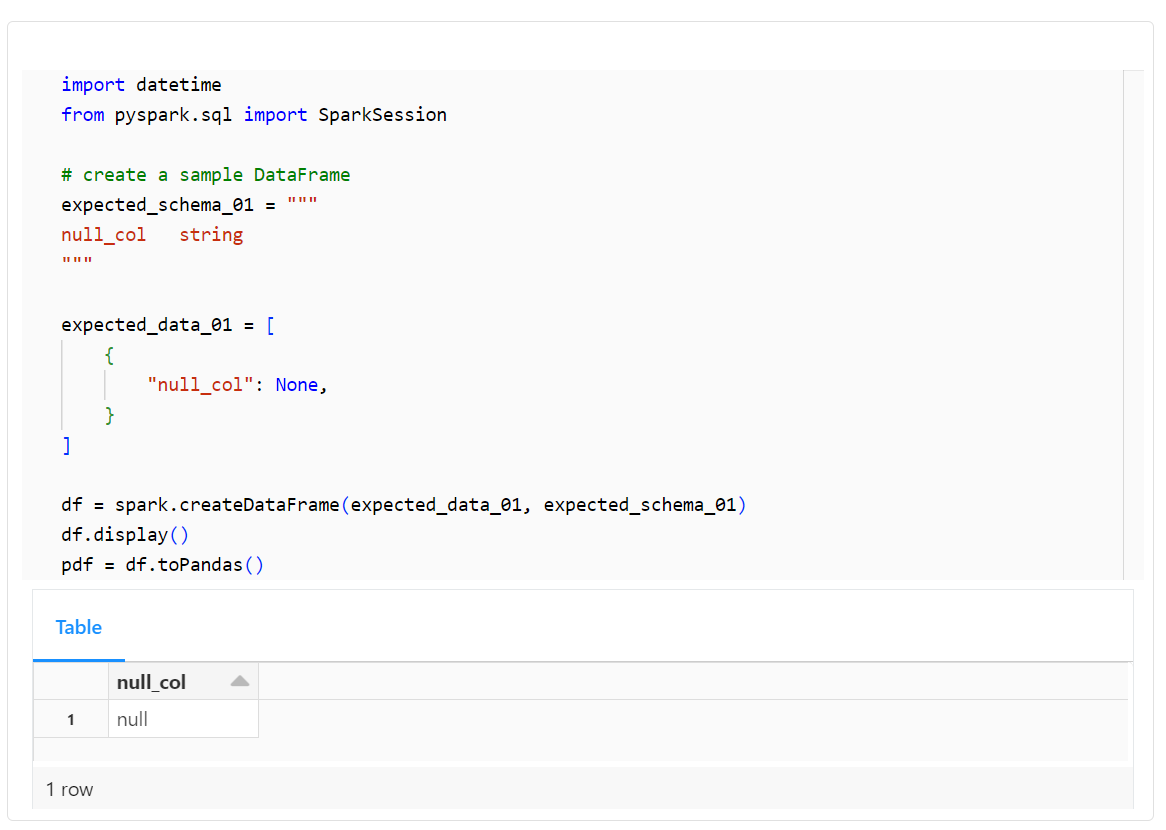Click the 'import datetime' code line
1166x830 pixels.
coord(141,85)
